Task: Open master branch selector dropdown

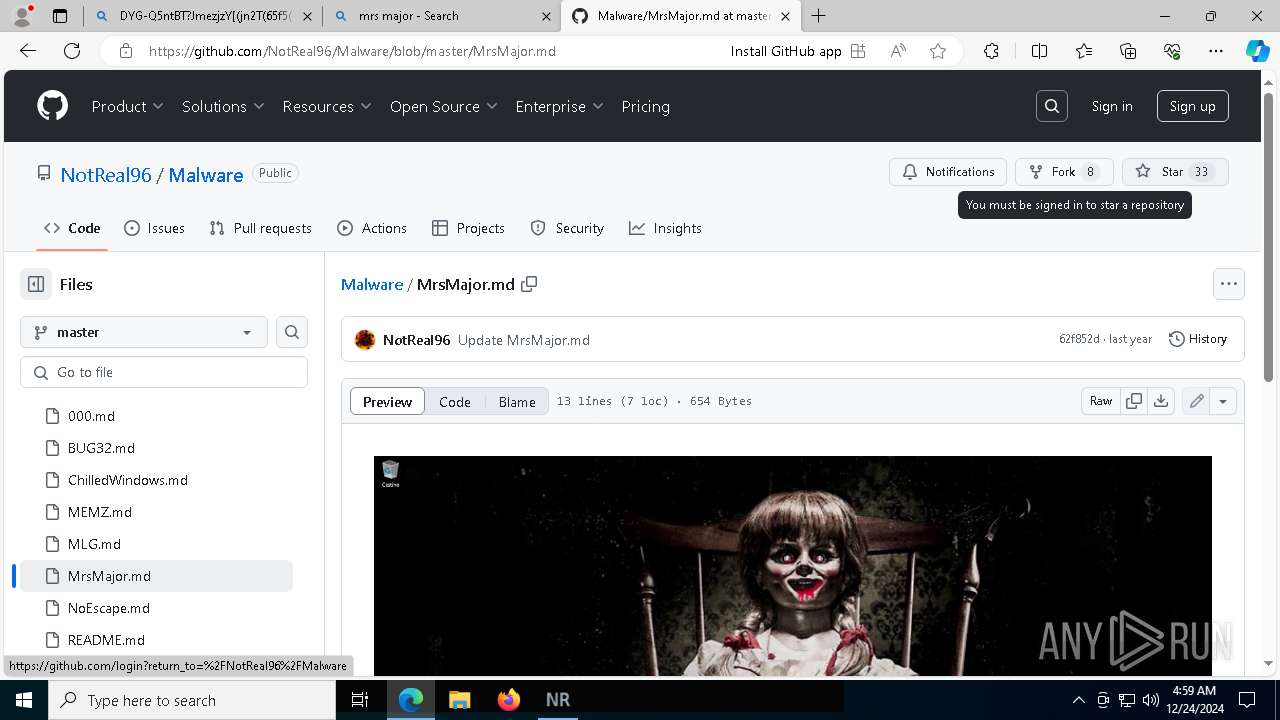Action: click(x=144, y=332)
